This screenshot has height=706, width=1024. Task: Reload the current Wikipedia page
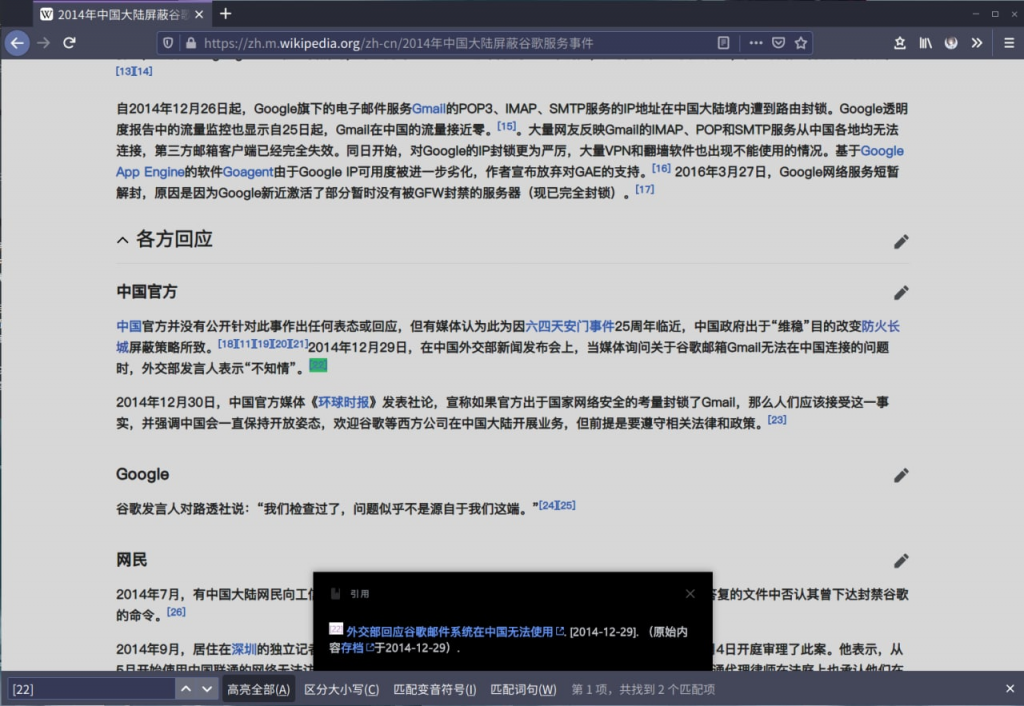(x=70, y=43)
